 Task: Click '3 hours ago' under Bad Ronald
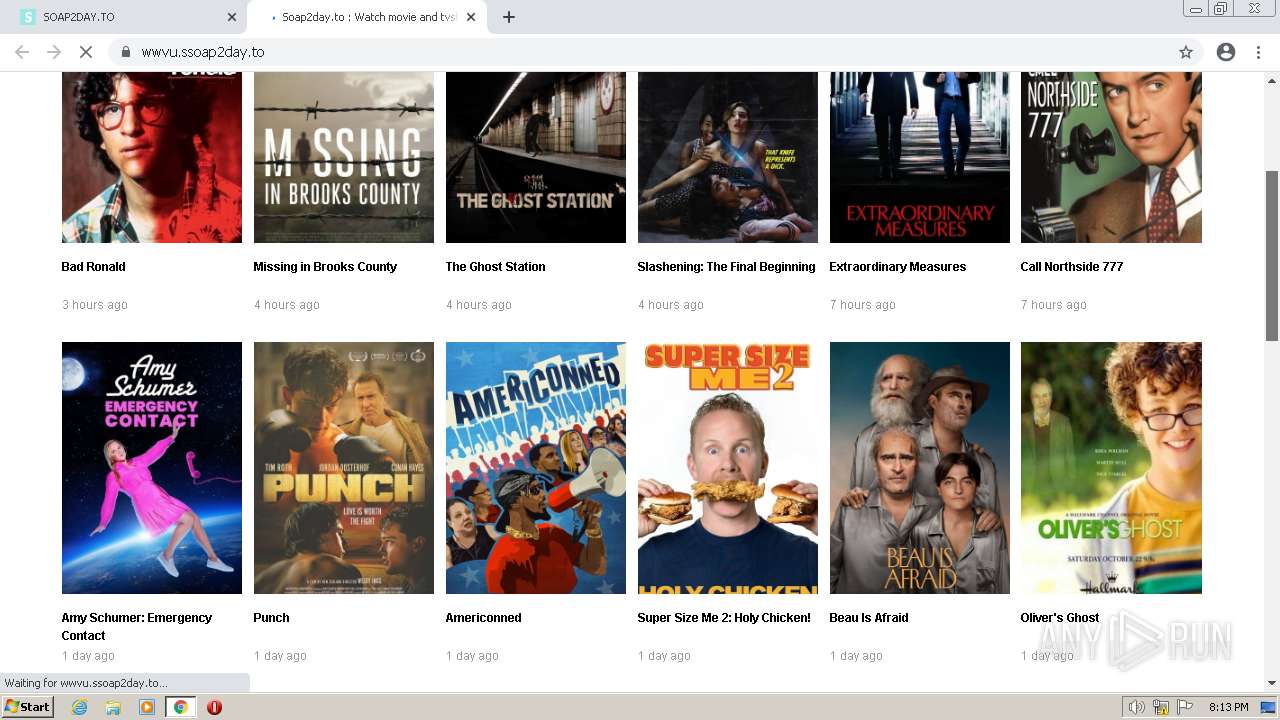pyautogui.click(x=95, y=305)
